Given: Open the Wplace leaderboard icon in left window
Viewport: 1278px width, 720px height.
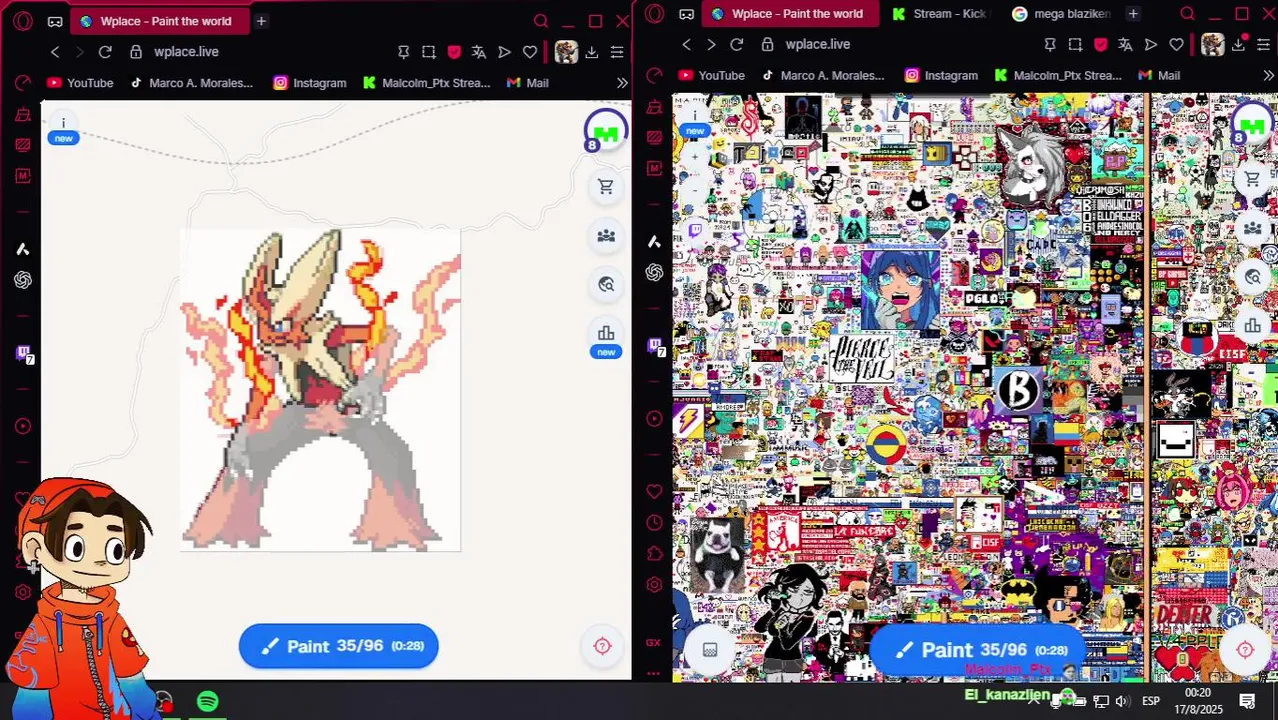Looking at the screenshot, I should 606,333.
